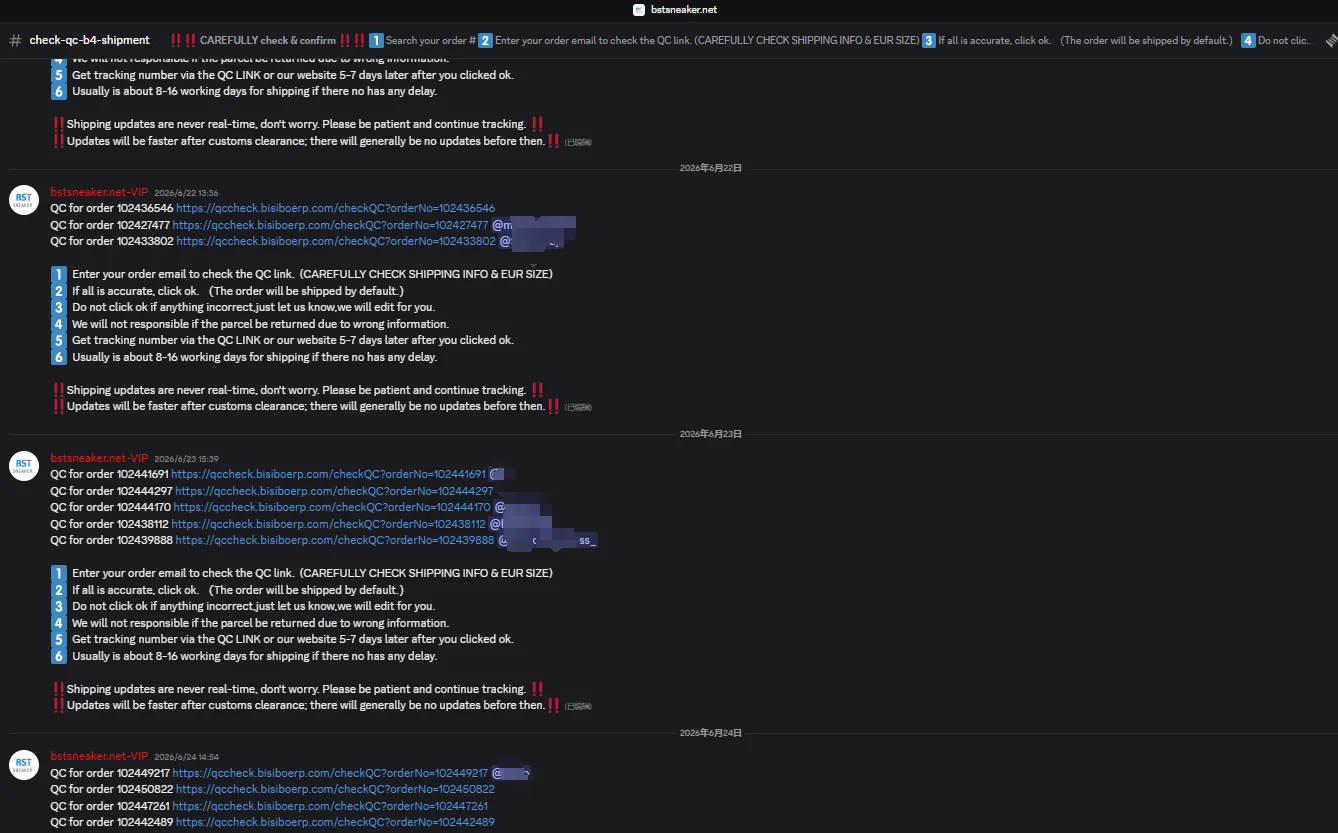Click number 2 emoji in the 6/23 message
1338x833 pixels.
coord(59,590)
